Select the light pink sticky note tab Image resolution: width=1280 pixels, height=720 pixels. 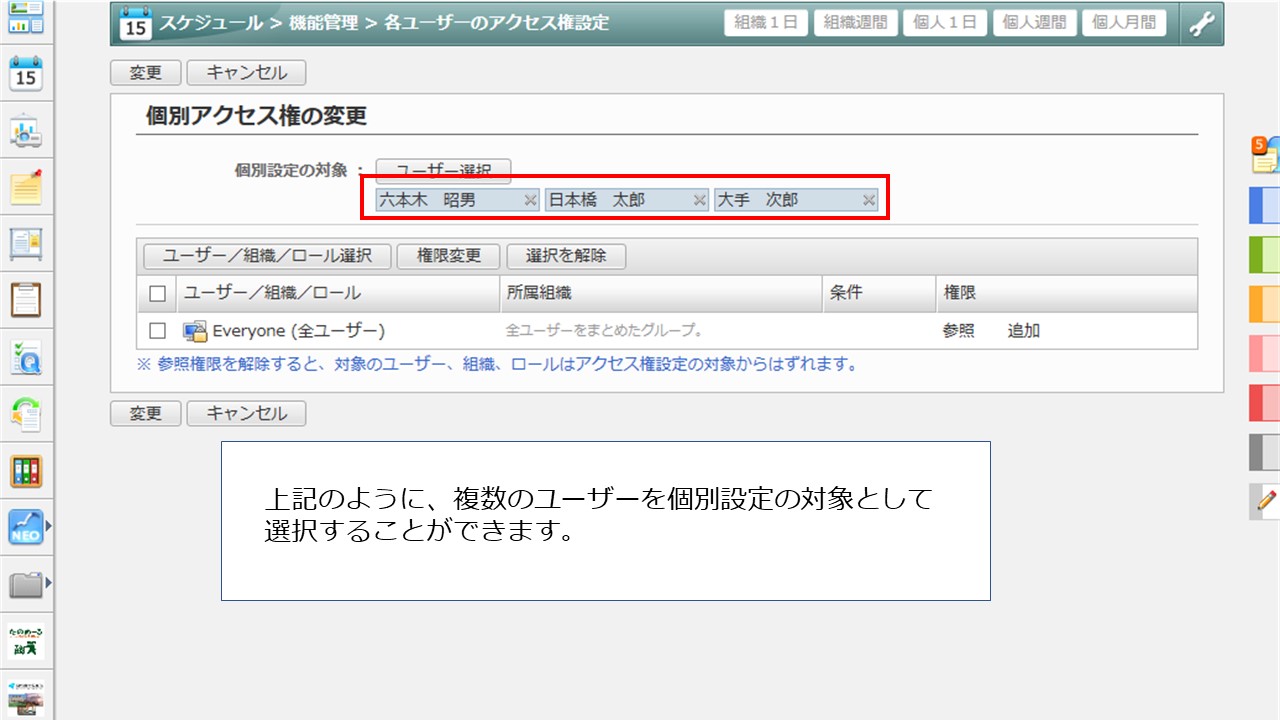[x=1265, y=353]
